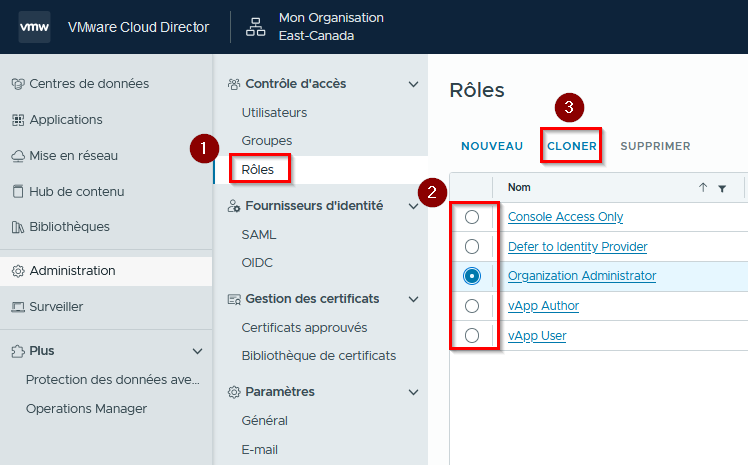The width and height of the screenshot is (748, 465).
Task: Select the Defer to Identity Provider radio button
Action: (x=472, y=247)
